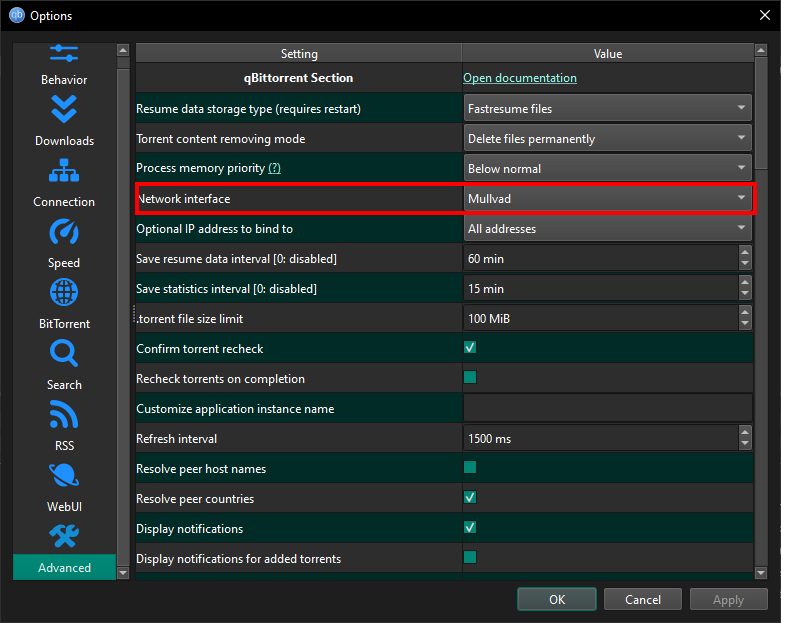Close the Options dialog
Viewport: 800px width, 623px height.
coord(764,15)
